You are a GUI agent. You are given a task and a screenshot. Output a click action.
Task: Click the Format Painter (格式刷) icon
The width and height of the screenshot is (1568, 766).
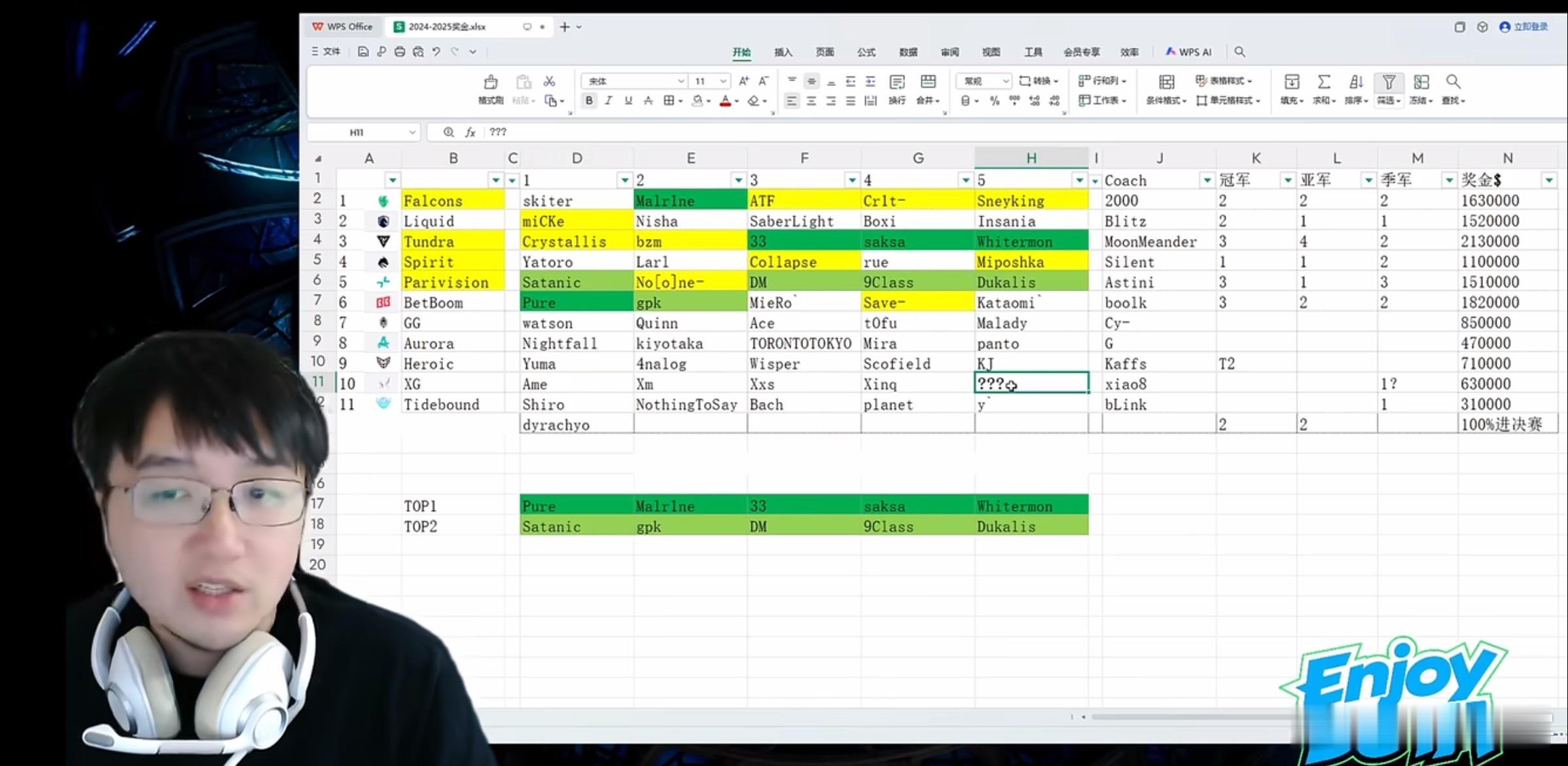[x=490, y=82]
